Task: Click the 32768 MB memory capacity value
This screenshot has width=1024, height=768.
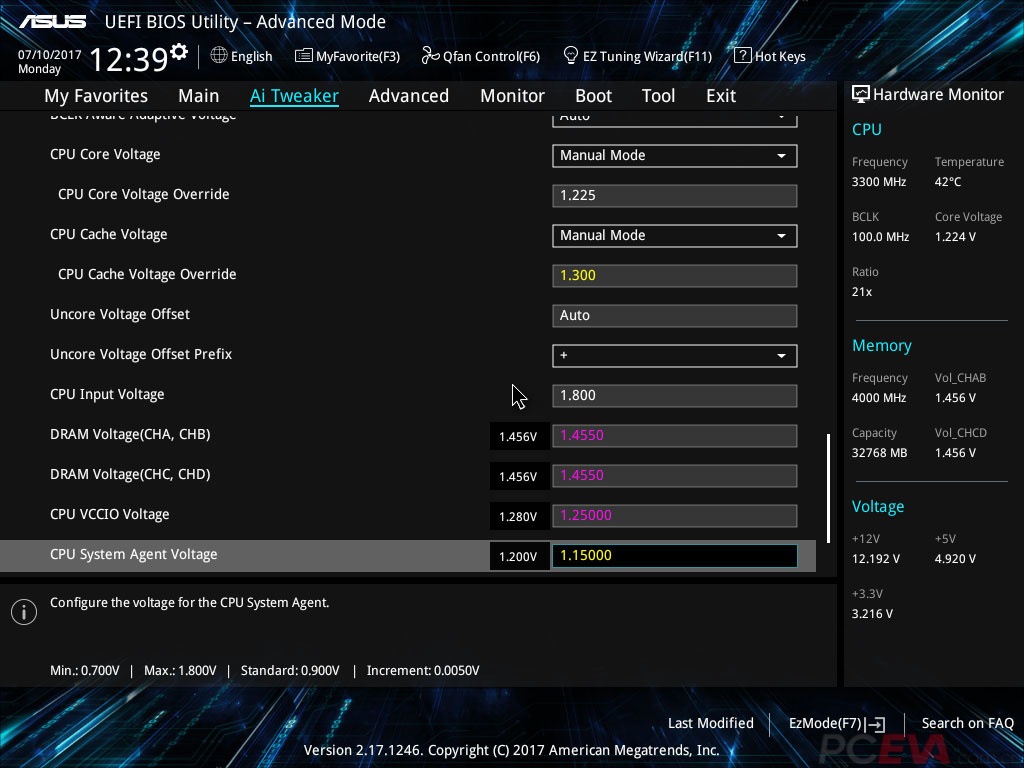Action: coord(880,453)
